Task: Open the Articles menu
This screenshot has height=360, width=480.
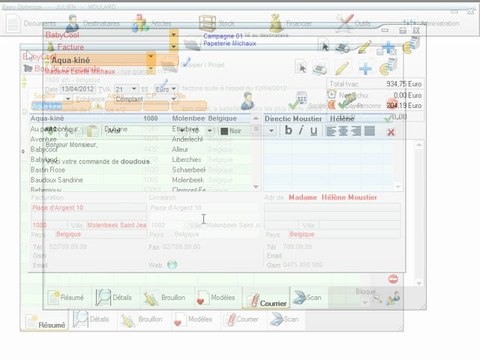Action: click(x=152, y=23)
